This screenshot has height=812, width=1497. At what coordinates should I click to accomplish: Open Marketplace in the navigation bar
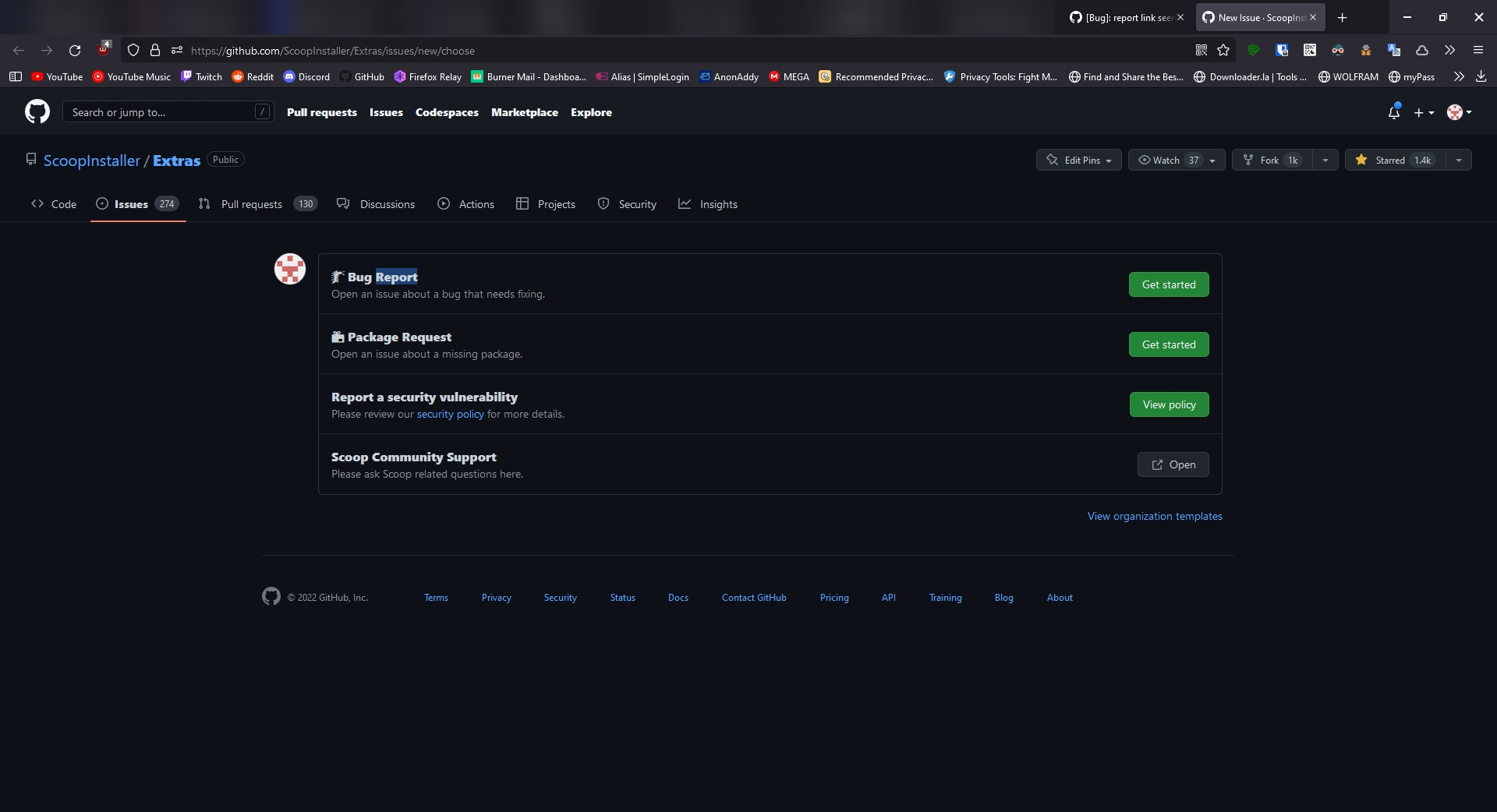click(x=524, y=112)
